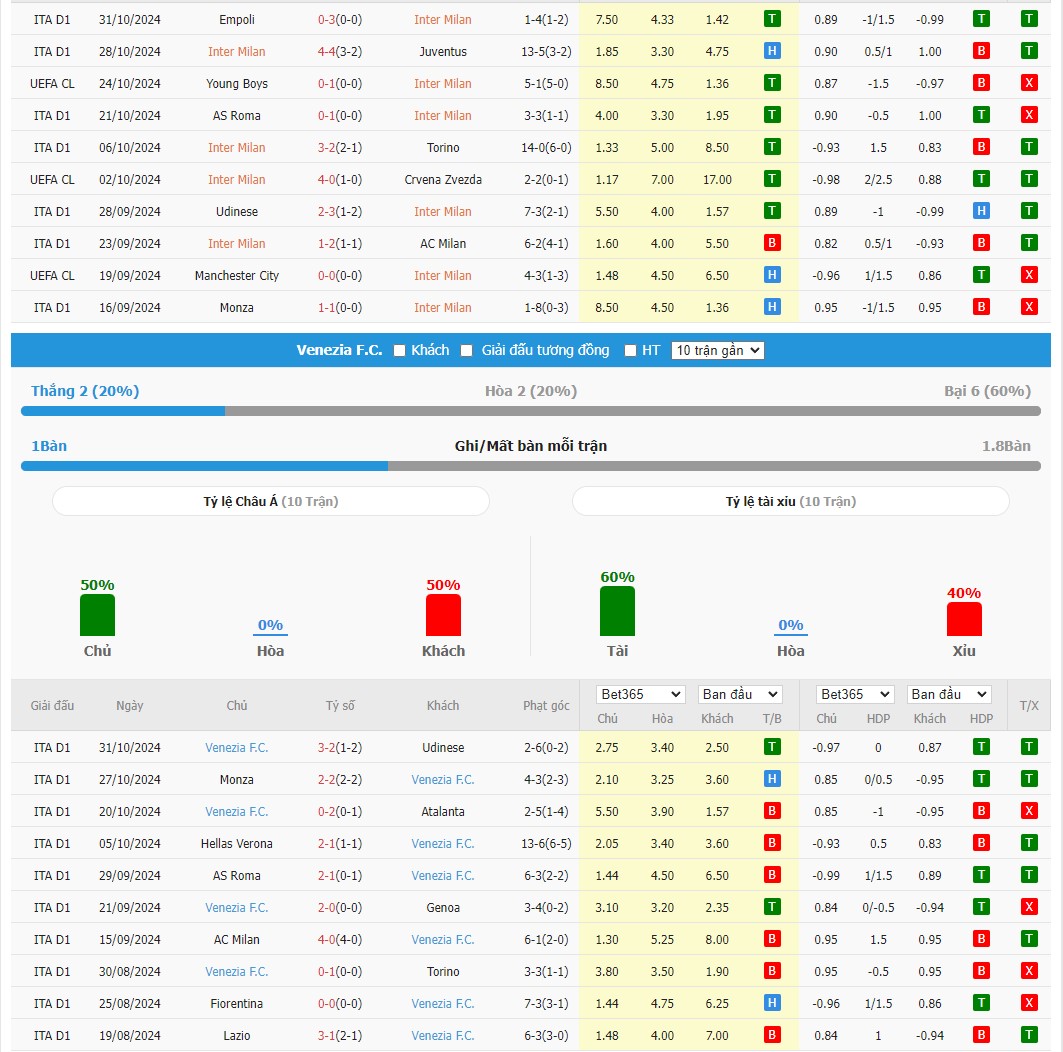Select the Tỷ lệ tài xỉu (10 Trận) heading
The image size is (1063, 1052).
click(x=790, y=502)
